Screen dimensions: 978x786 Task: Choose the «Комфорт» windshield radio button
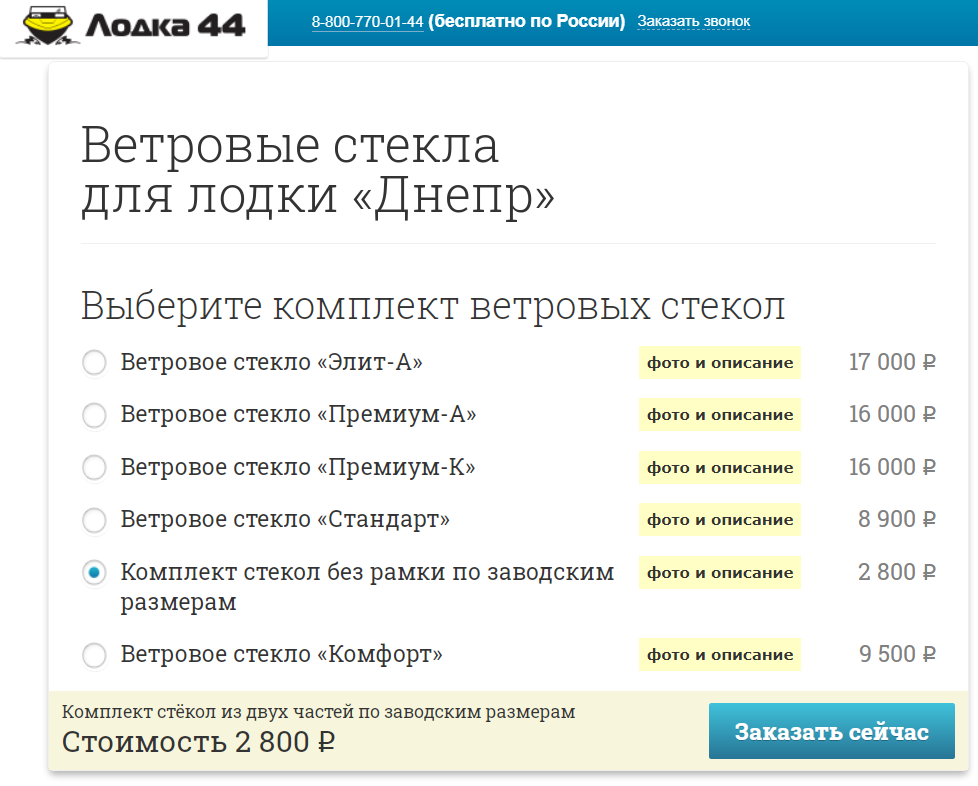pos(94,656)
